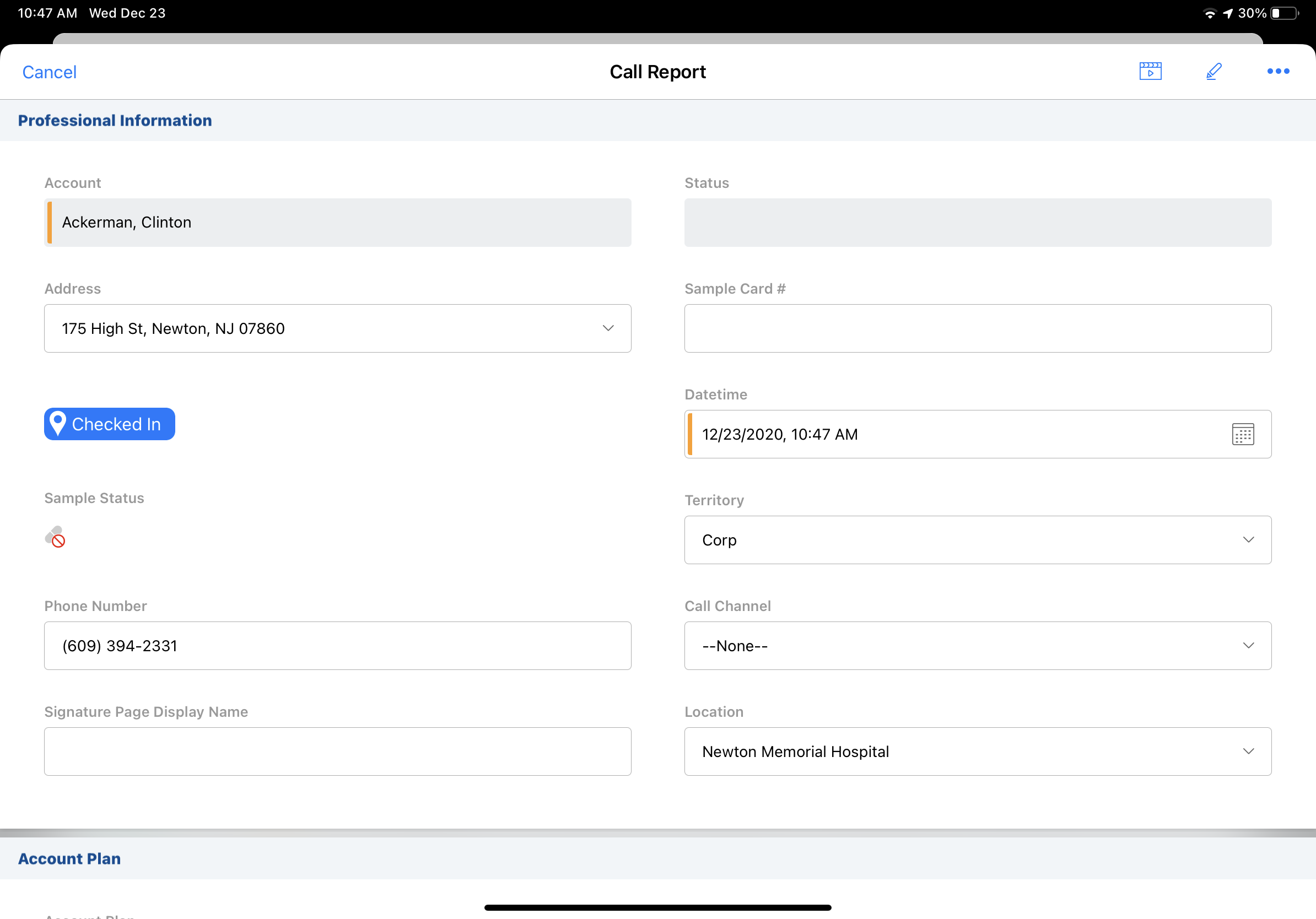This screenshot has height=919, width=1316.
Task: Tap the Wi-Fi status icon
Action: pos(1210,13)
